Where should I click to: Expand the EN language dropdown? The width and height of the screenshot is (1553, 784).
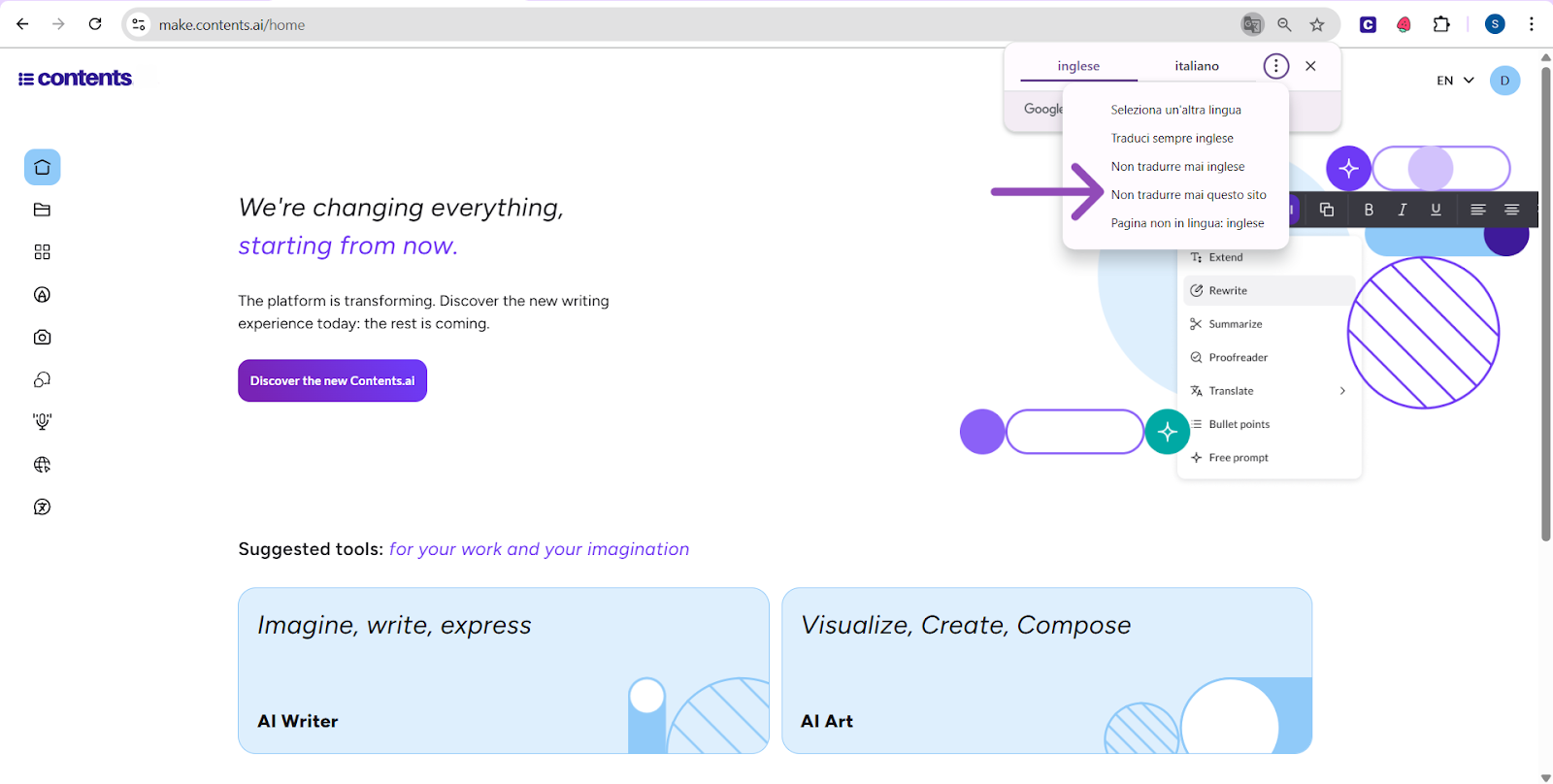pyautogui.click(x=1455, y=81)
